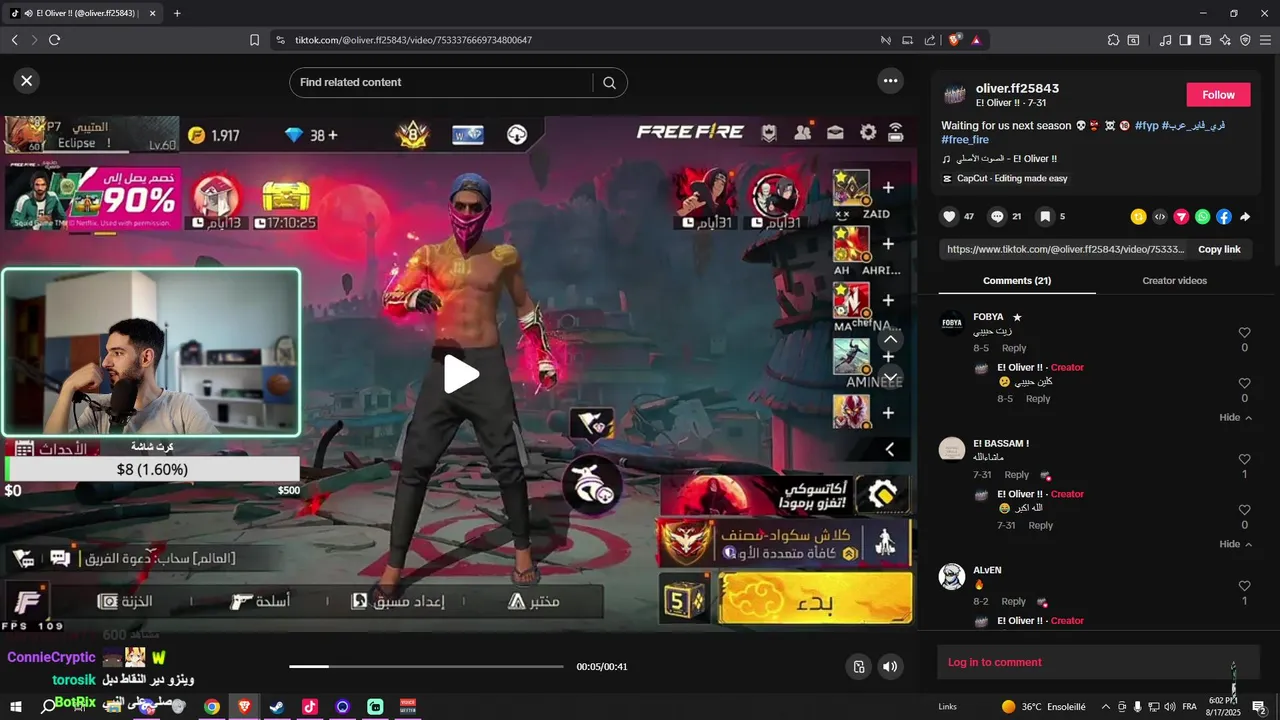This screenshot has width=1280, height=720.
Task: Click the FRA language indicator
Action: [1189, 707]
